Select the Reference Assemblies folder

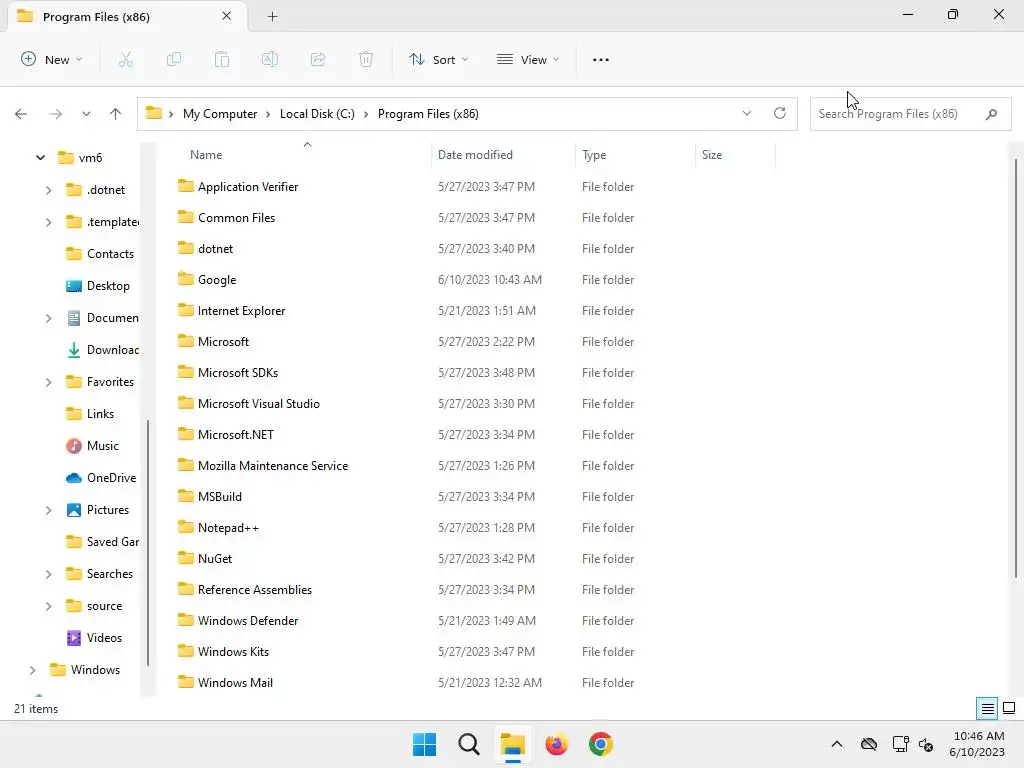coord(255,590)
